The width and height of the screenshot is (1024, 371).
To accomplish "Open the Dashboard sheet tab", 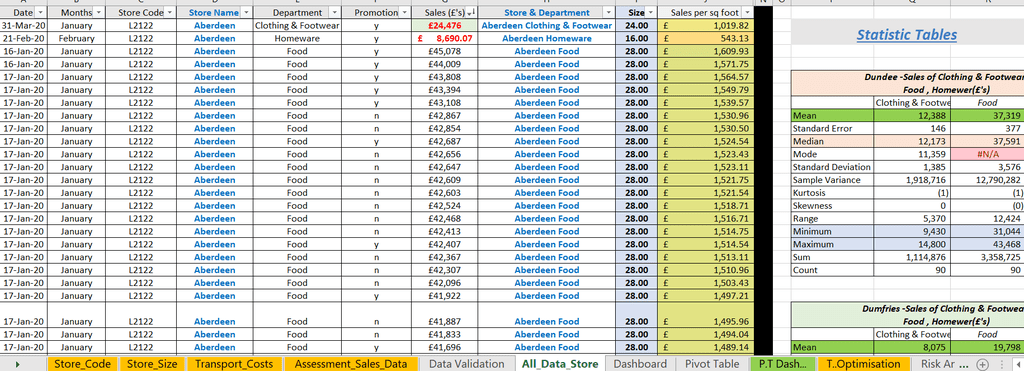I will click(641, 364).
